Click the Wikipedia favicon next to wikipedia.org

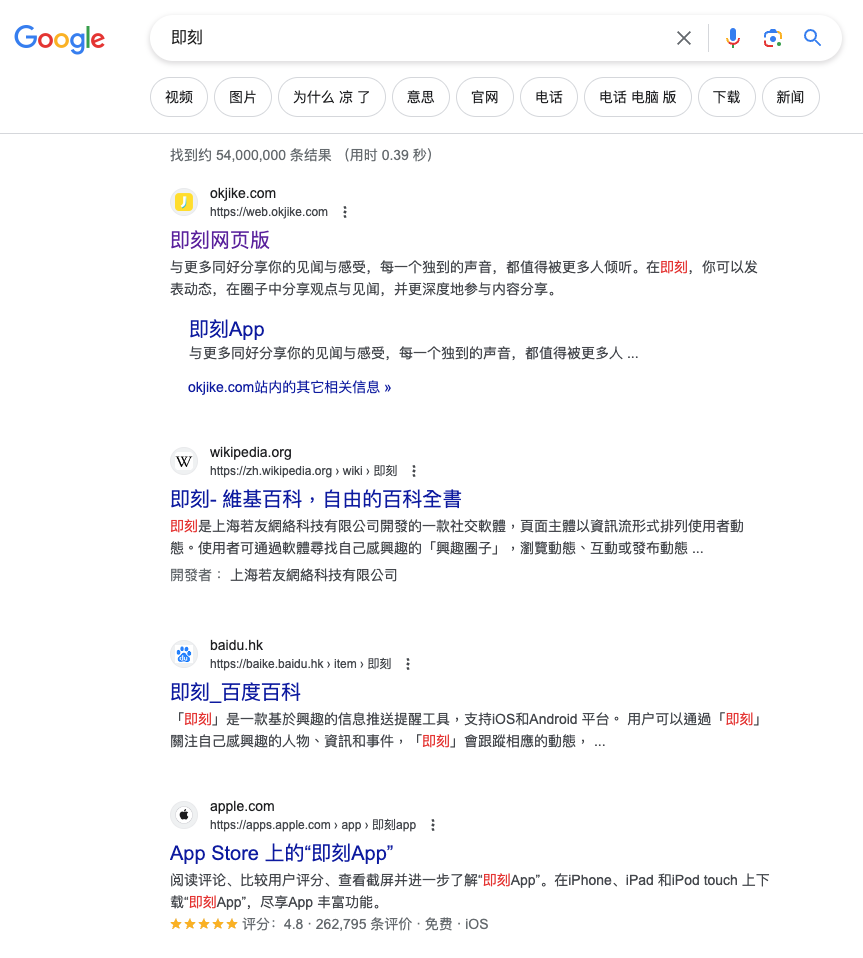click(x=184, y=461)
